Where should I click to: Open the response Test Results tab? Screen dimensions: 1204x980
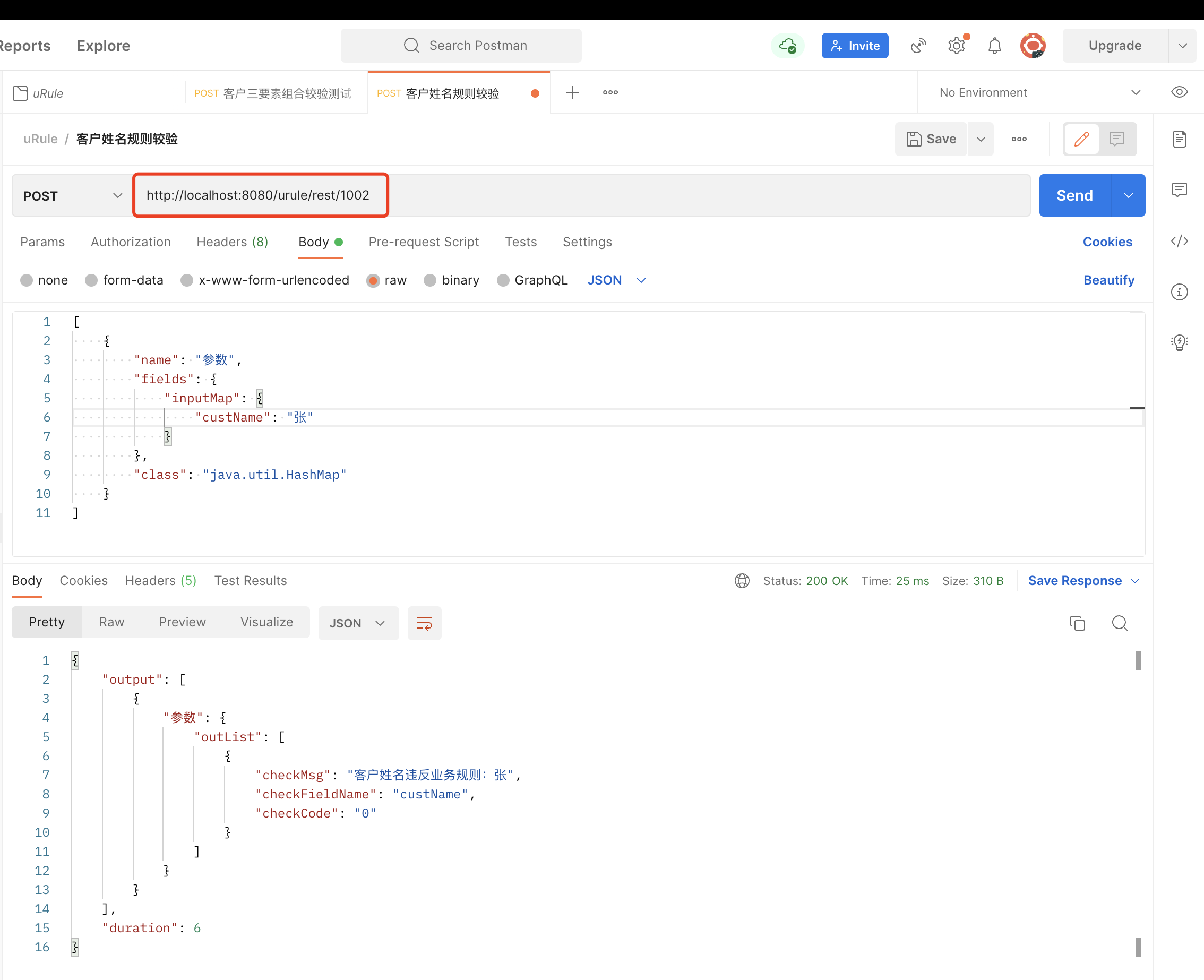click(x=250, y=581)
